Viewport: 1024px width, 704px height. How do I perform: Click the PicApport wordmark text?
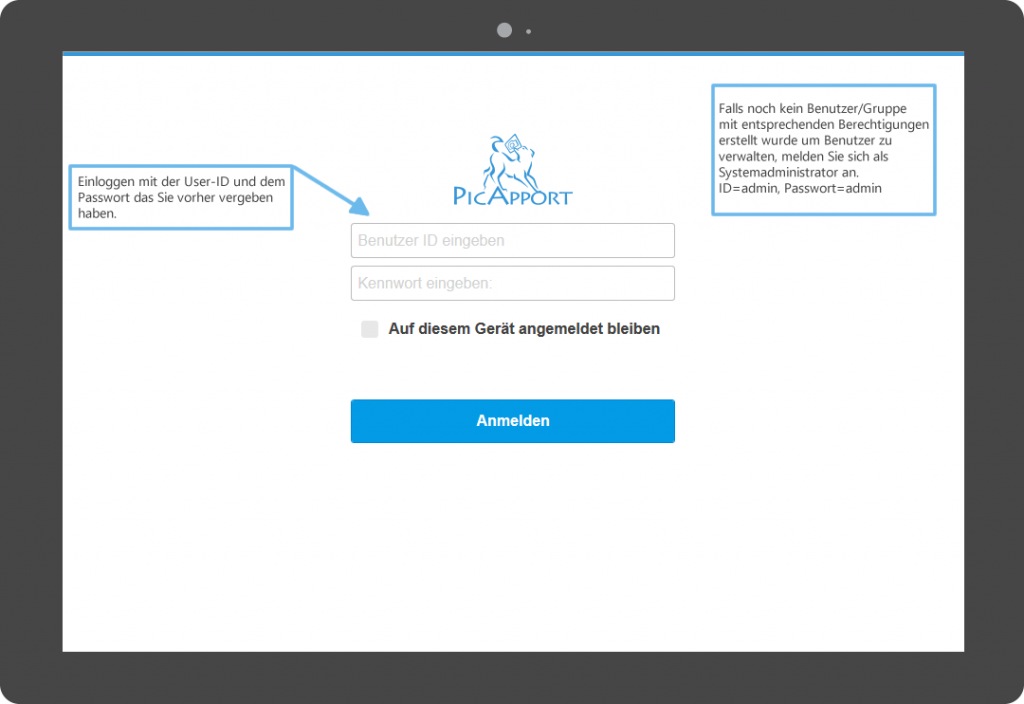pyautogui.click(x=512, y=196)
